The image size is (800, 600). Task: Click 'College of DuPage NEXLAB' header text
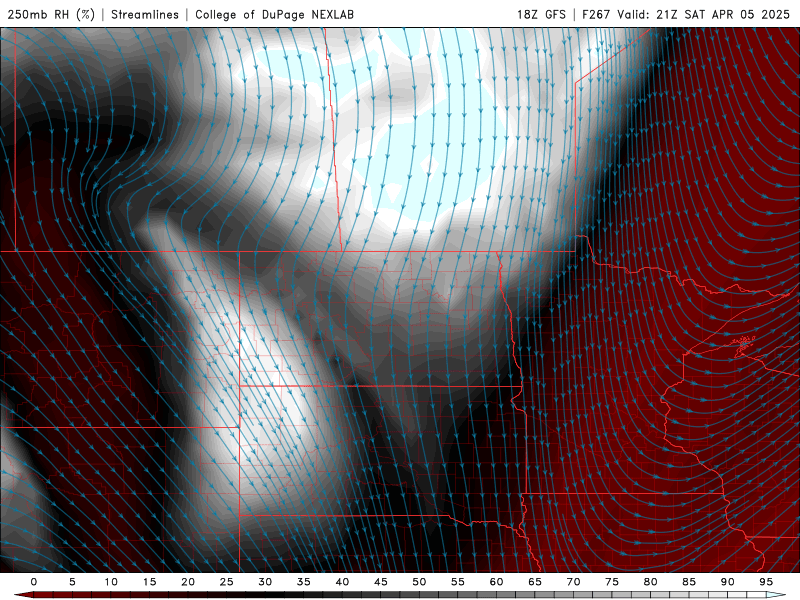pos(274,14)
